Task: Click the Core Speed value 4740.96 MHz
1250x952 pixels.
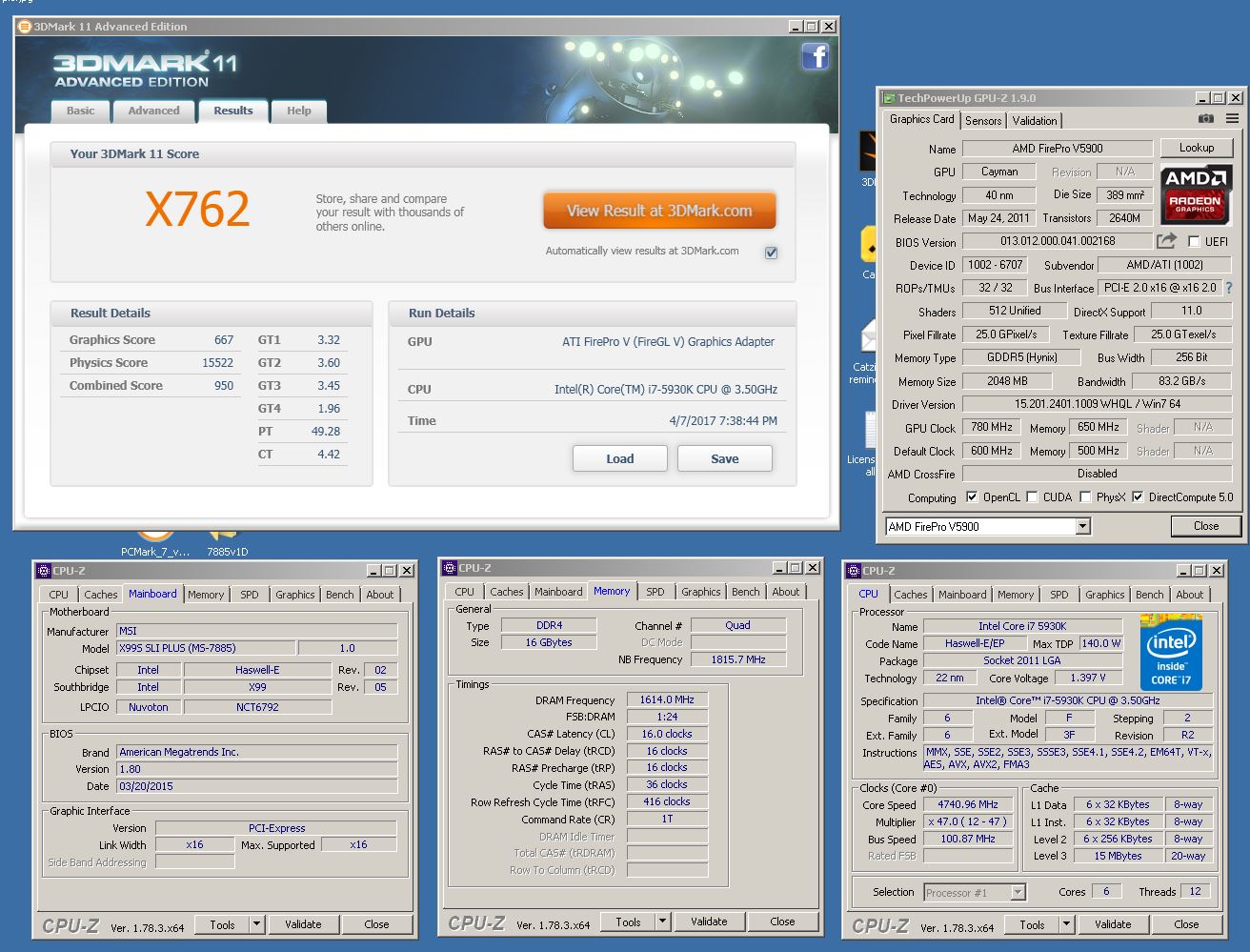Action: point(969,804)
